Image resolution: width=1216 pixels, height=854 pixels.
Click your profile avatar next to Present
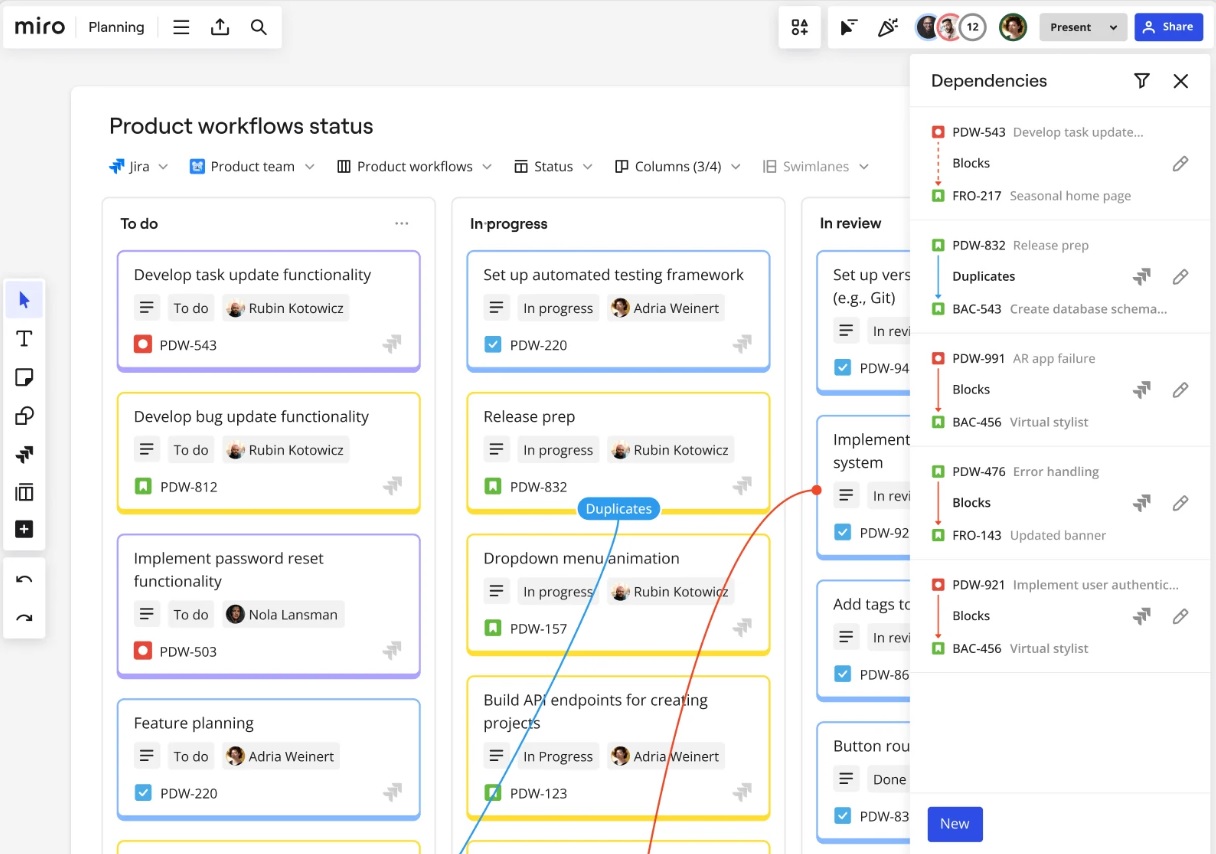click(x=1013, y=27)
